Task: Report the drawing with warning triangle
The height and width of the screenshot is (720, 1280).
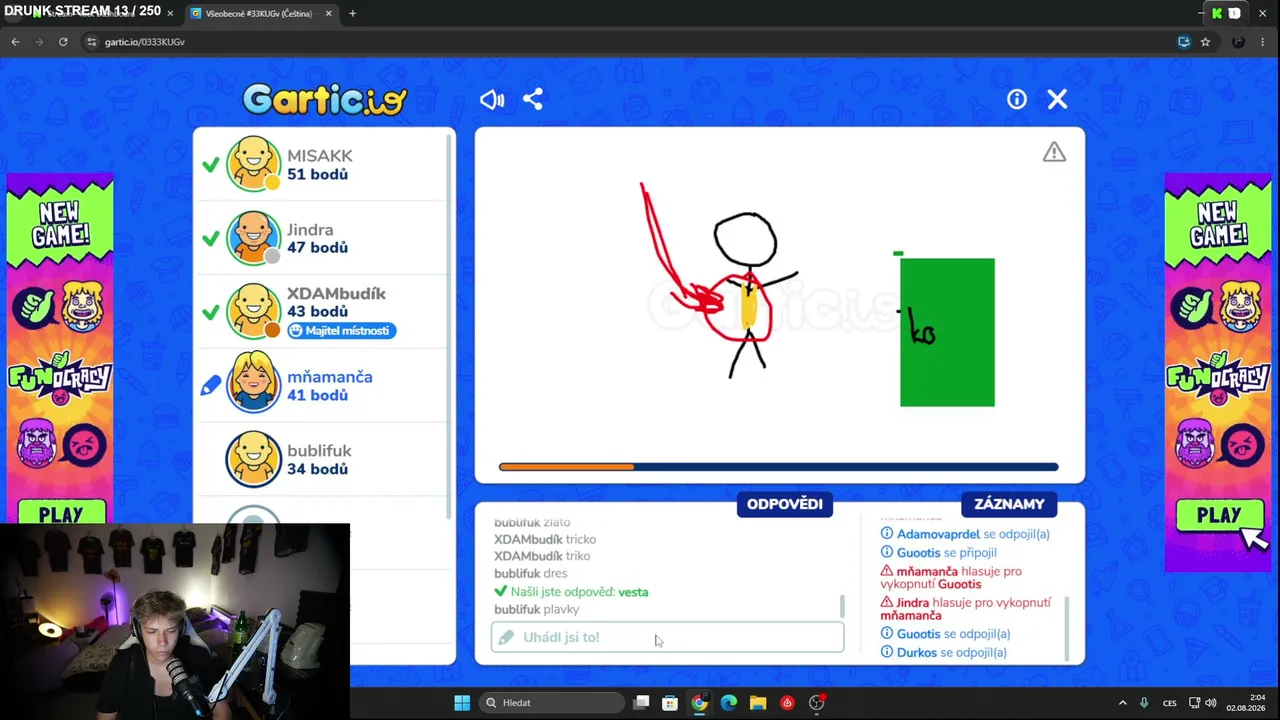Action: click(1054, 152)
